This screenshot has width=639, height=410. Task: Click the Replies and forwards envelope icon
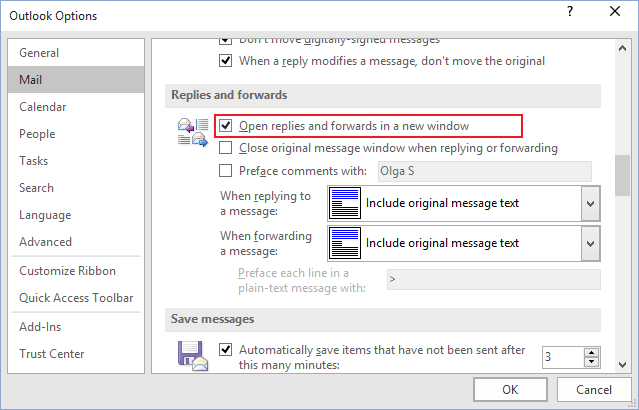(x=193, y=132)
